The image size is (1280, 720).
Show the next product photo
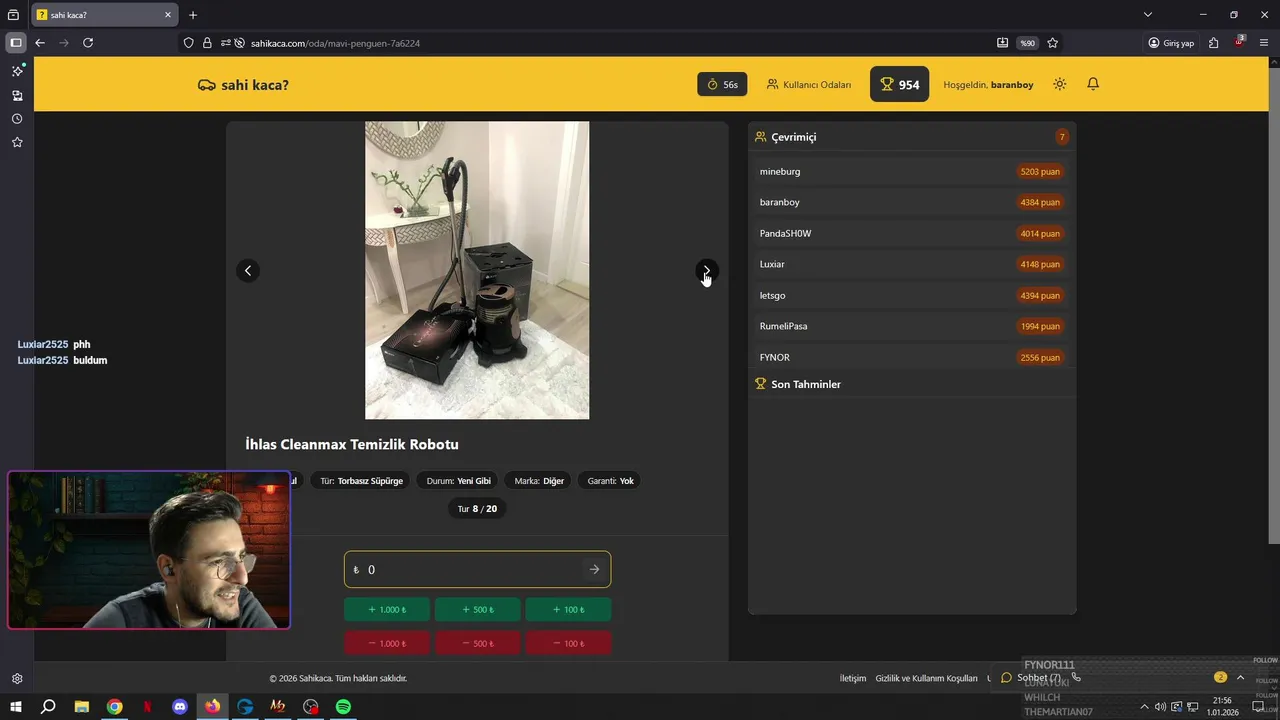pyautogui.click(x=706, y=271)
